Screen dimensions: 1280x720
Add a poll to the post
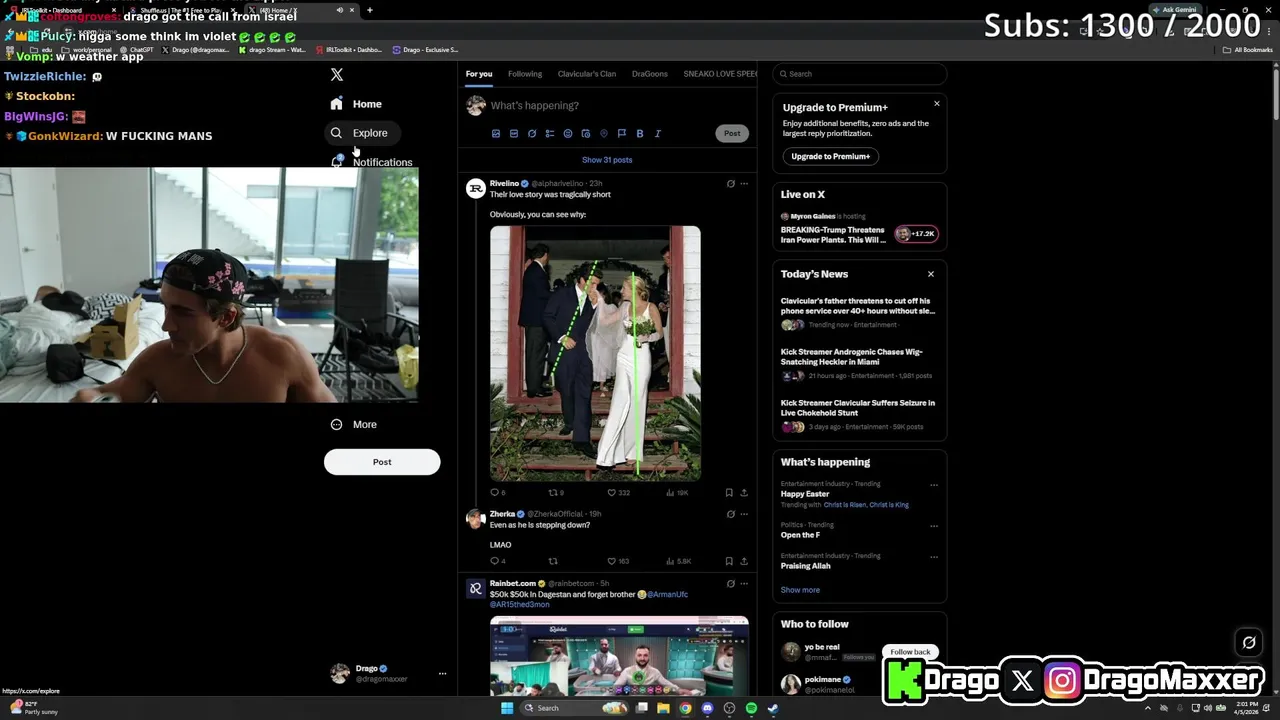pyautogui.click(x=550, y=134)
